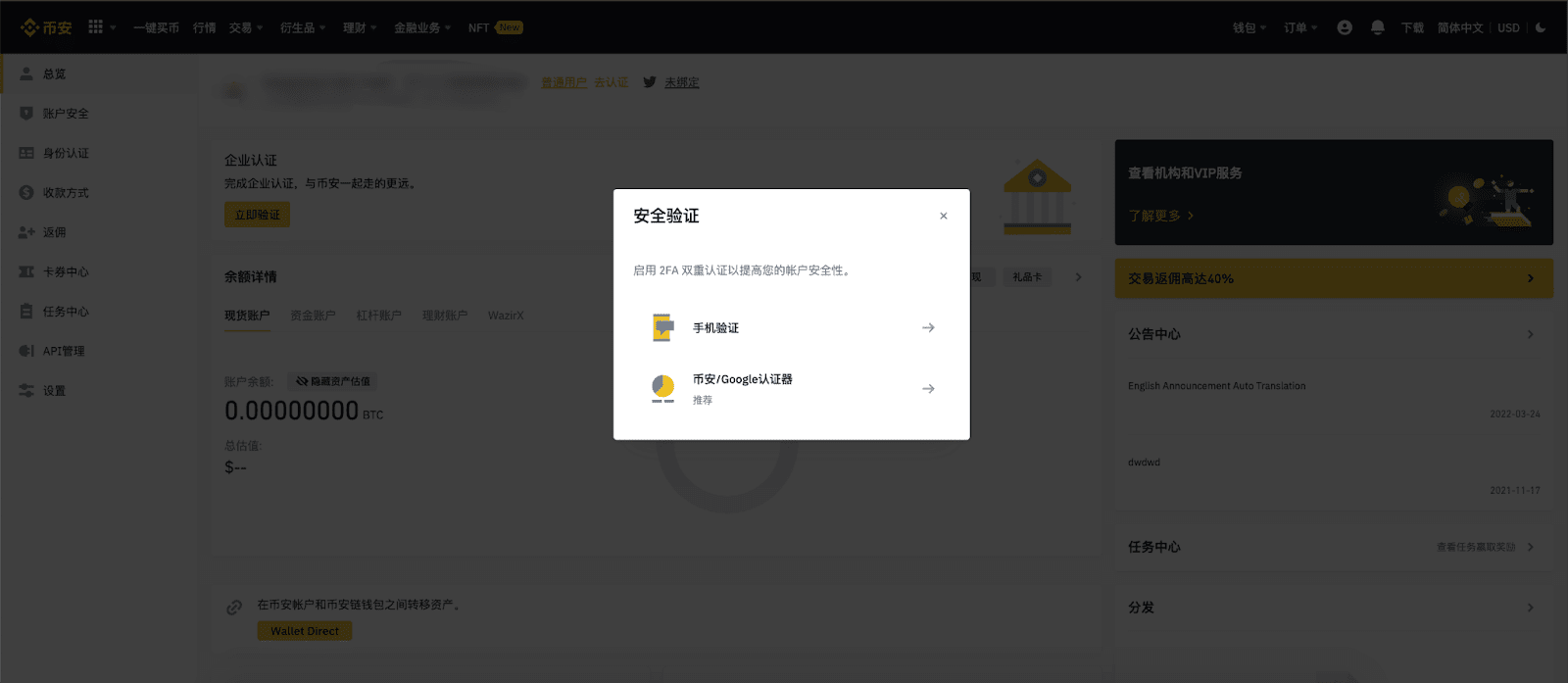The width and height of the screenshot is (1568, 683).
Task: Click the chain link icon near Wallet Direct
Action: pyautogui.click(x=234, y=608)
